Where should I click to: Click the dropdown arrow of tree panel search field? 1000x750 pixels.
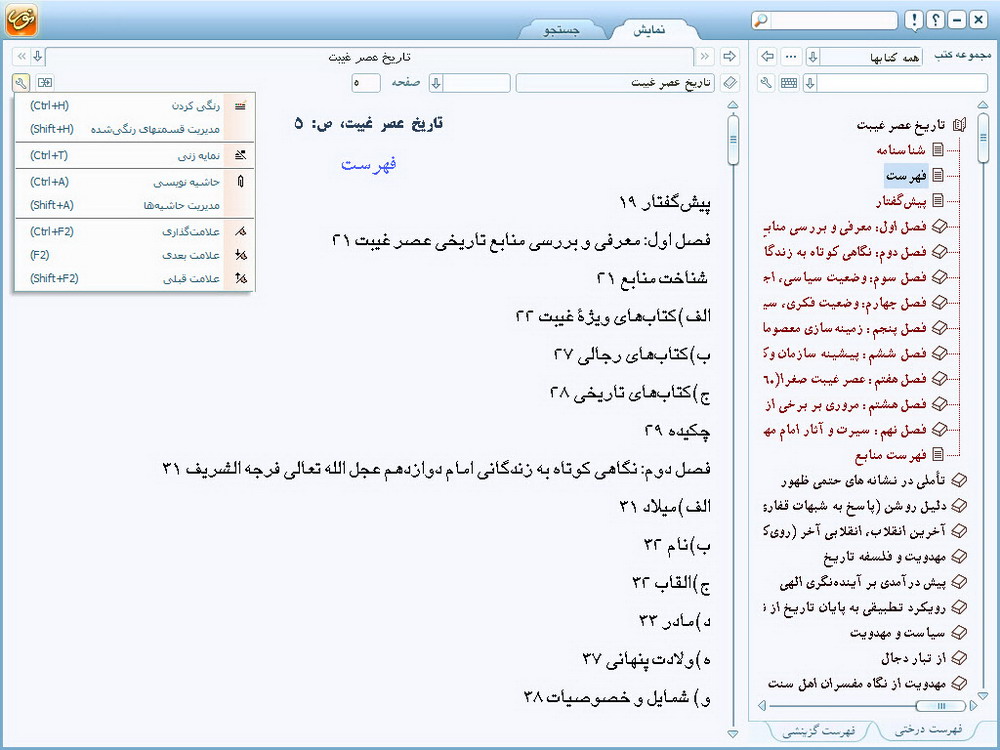810,83
